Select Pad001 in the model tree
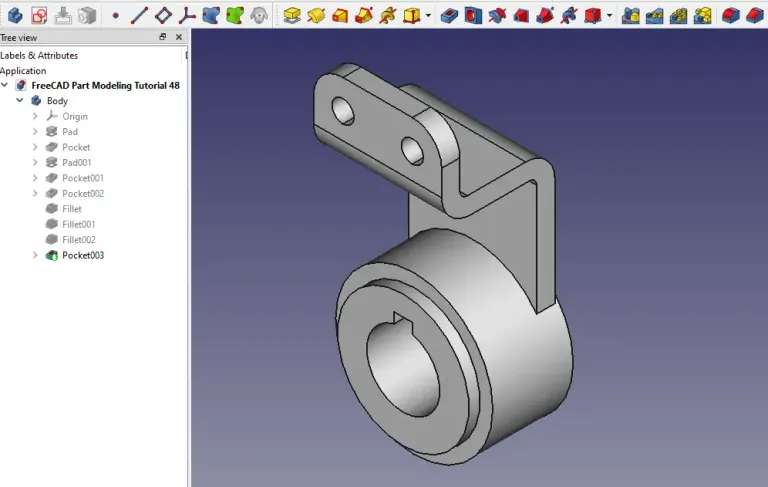The width and height of the screenshot is (768, 487). pyautogui.click(x=76, y=162)
